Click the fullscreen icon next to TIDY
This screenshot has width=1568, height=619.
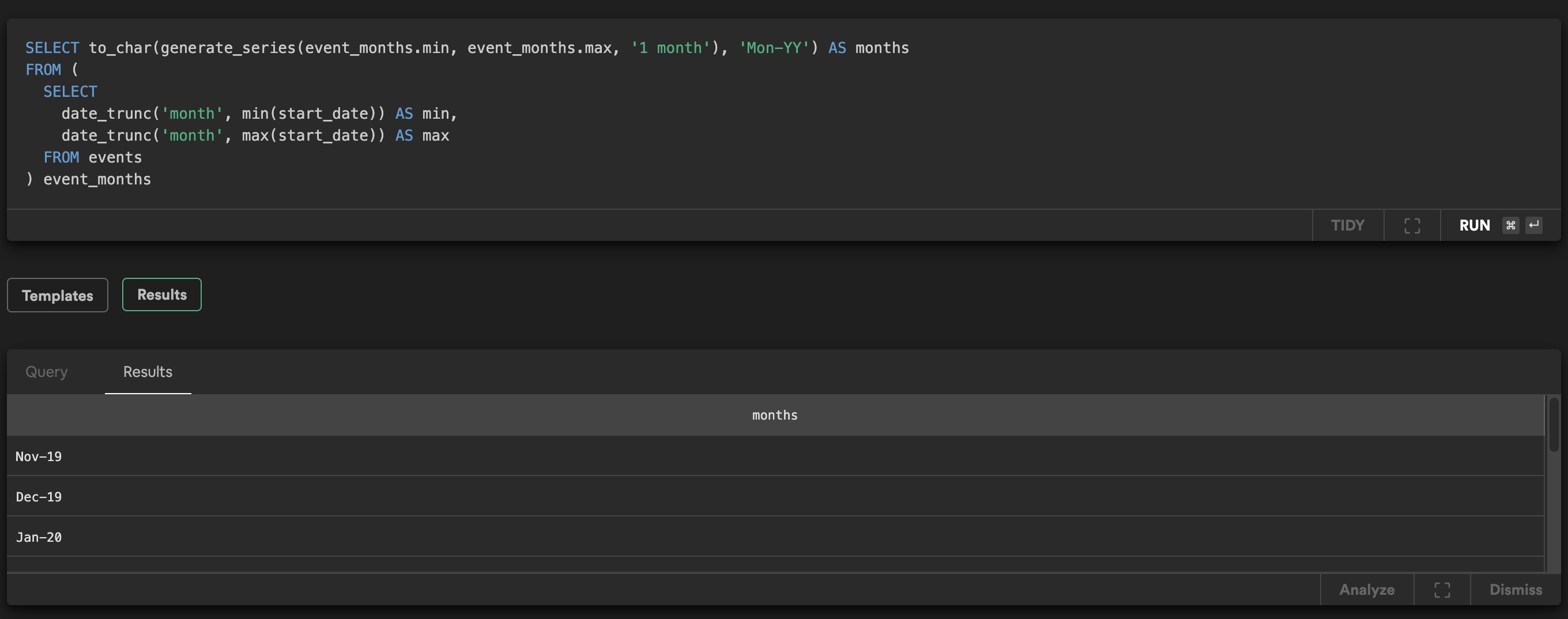pos(1412,225)
